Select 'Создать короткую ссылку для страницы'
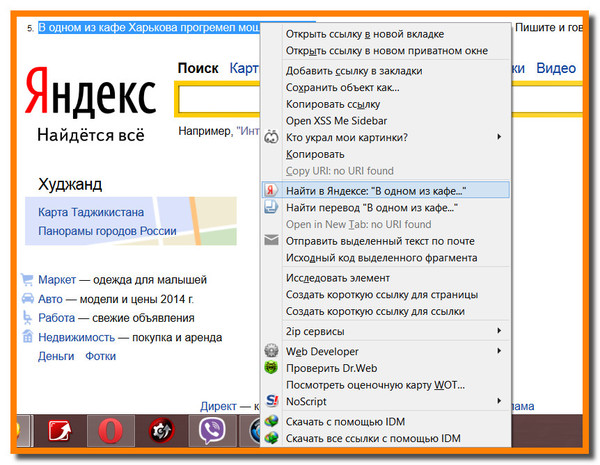Image resolution: width=600 pixels, height=465 pixels. (382, 295)
